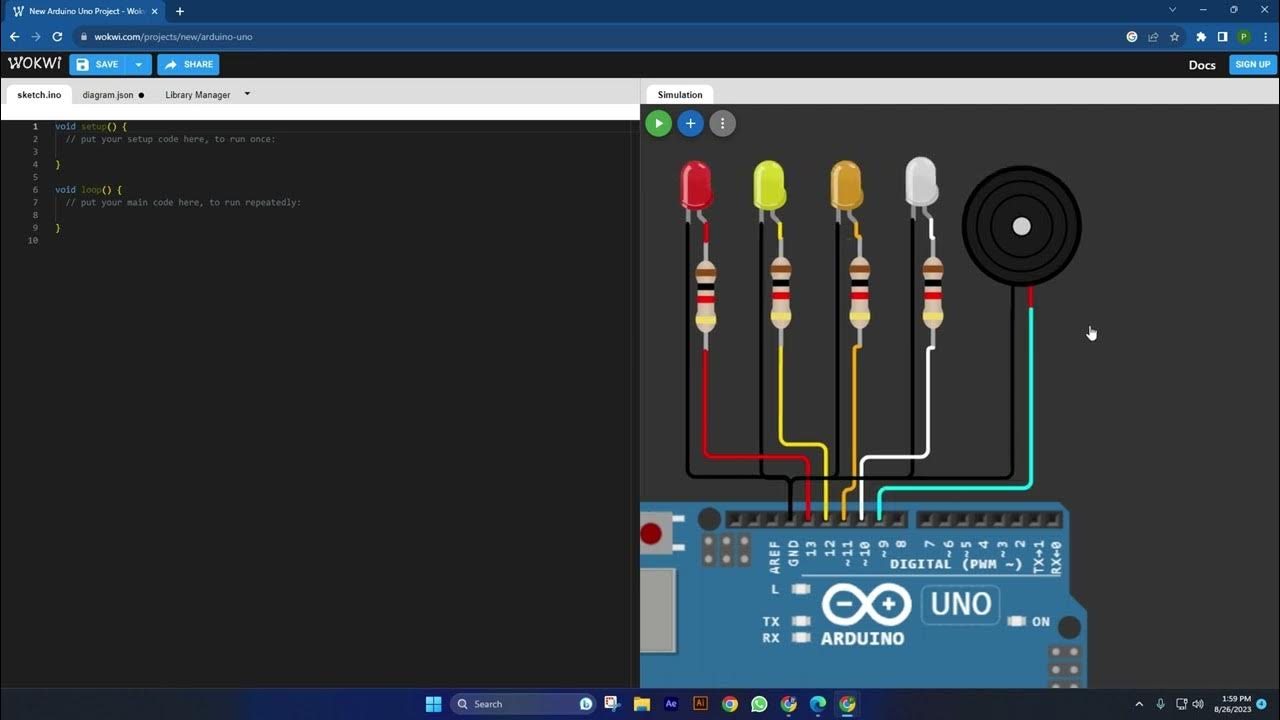Viewport: 1280px width, 720px height.
Task: Click the Google icon in address bar
Action: 1132,37
